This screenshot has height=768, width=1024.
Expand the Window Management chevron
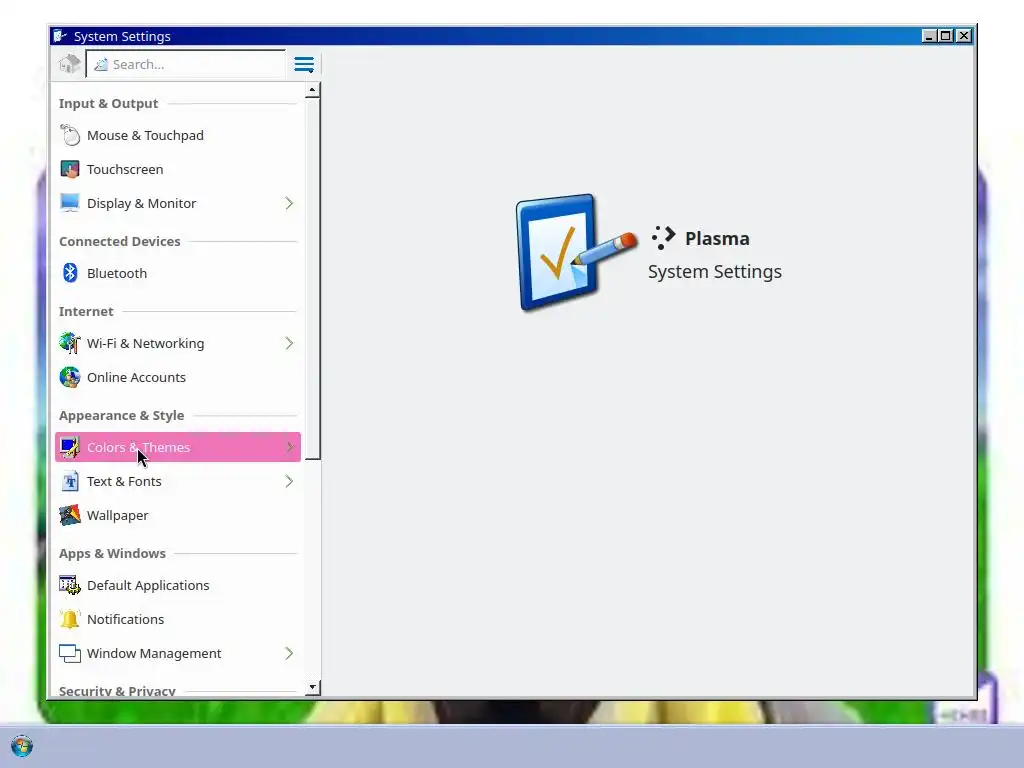coord(289,653)
